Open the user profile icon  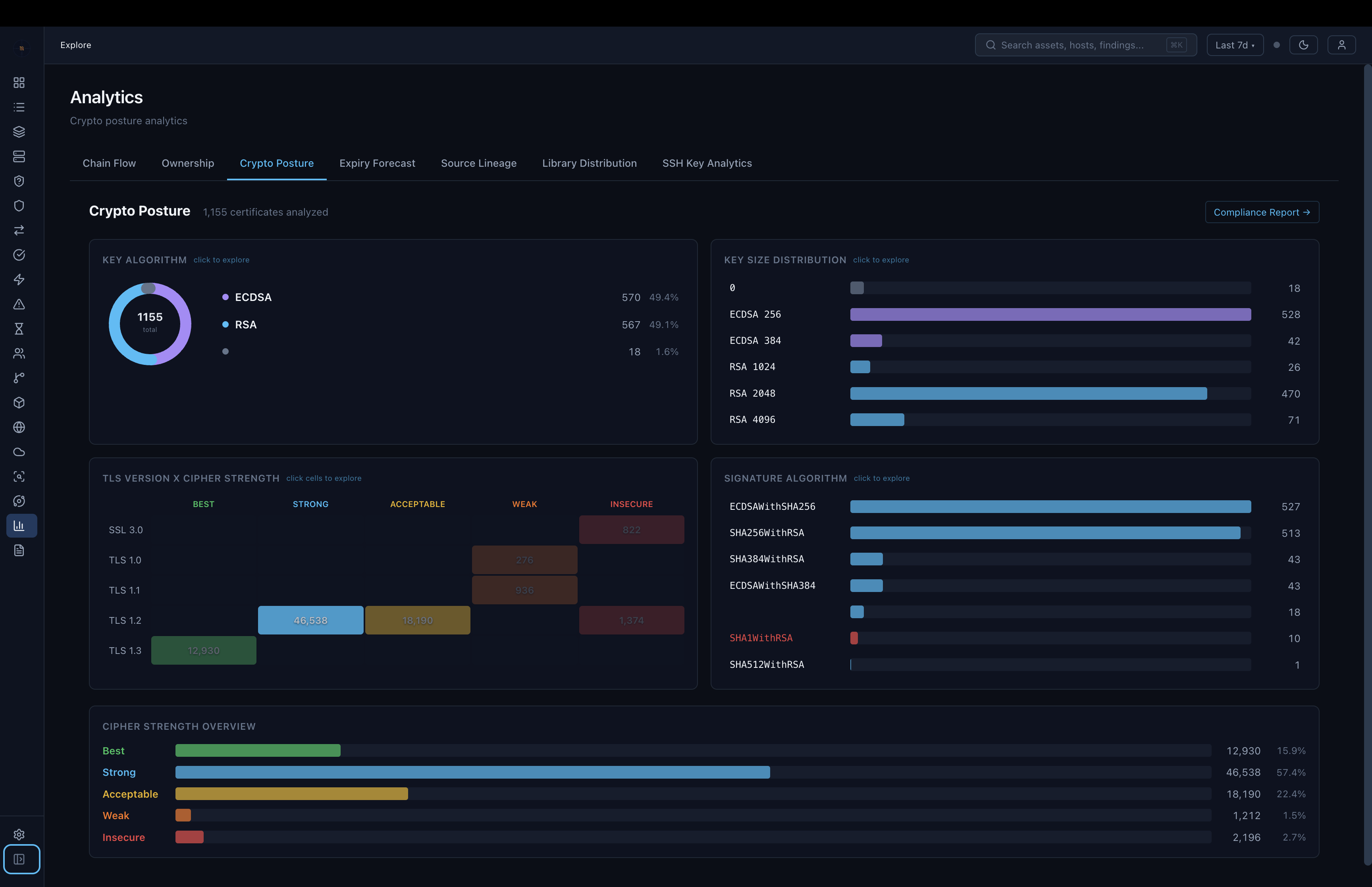pos(1341,45)
